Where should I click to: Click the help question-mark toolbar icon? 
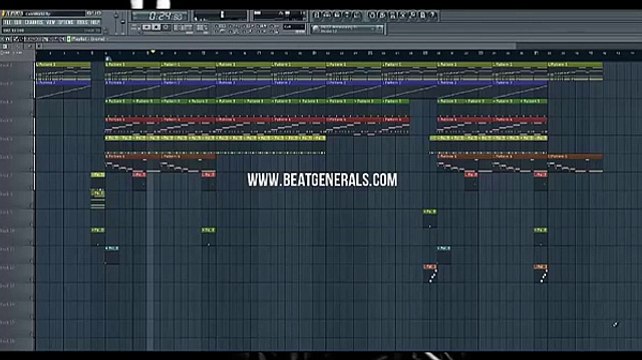coord(432,16)
